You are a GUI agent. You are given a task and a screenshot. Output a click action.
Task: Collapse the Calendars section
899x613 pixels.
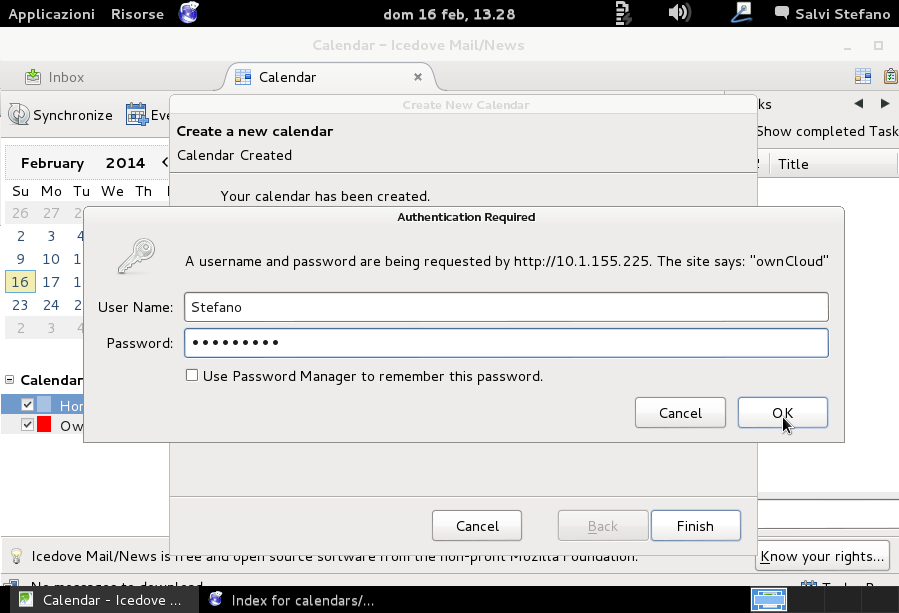(8, 380)
